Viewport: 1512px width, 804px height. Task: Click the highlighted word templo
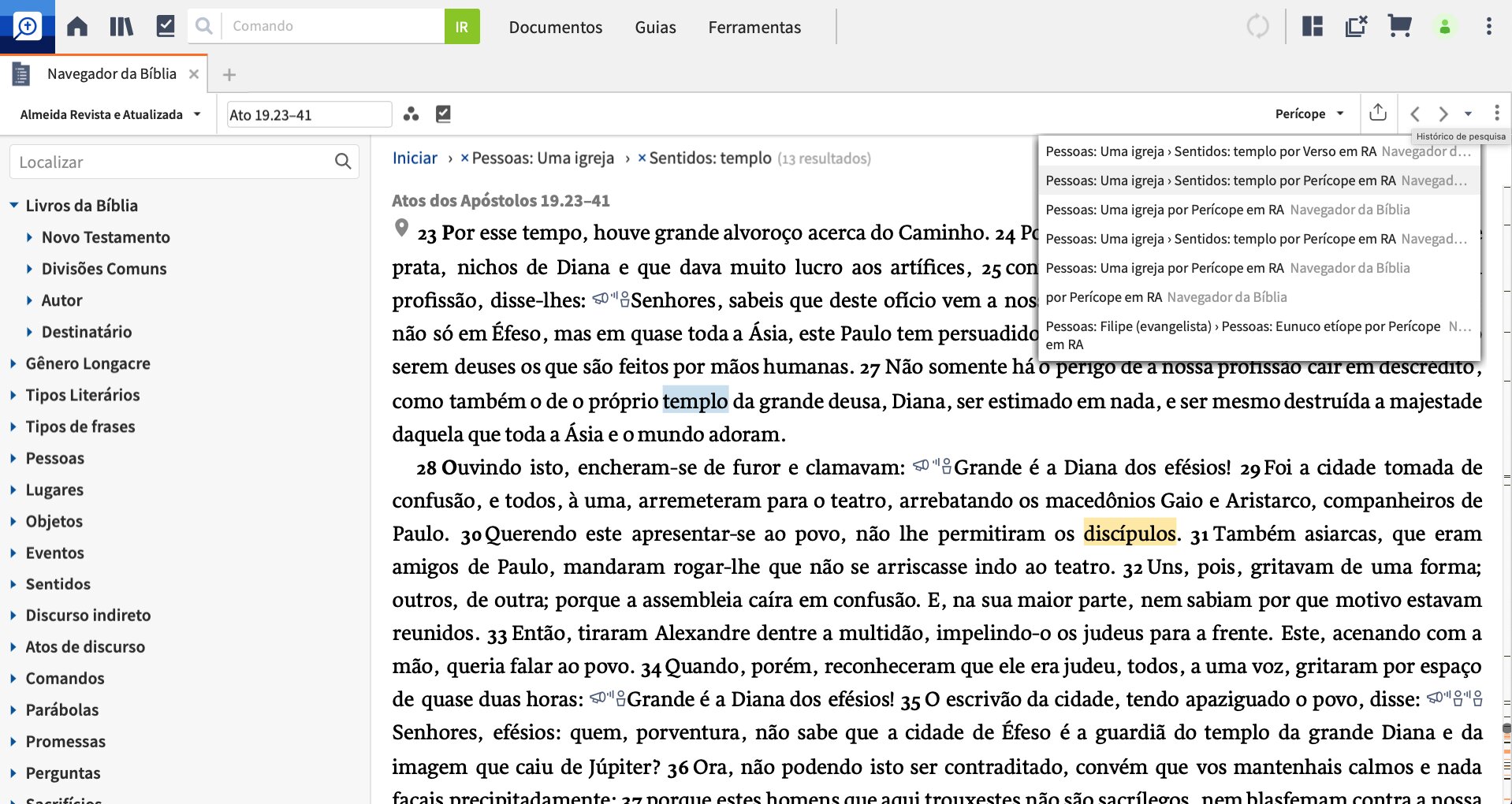695,400
